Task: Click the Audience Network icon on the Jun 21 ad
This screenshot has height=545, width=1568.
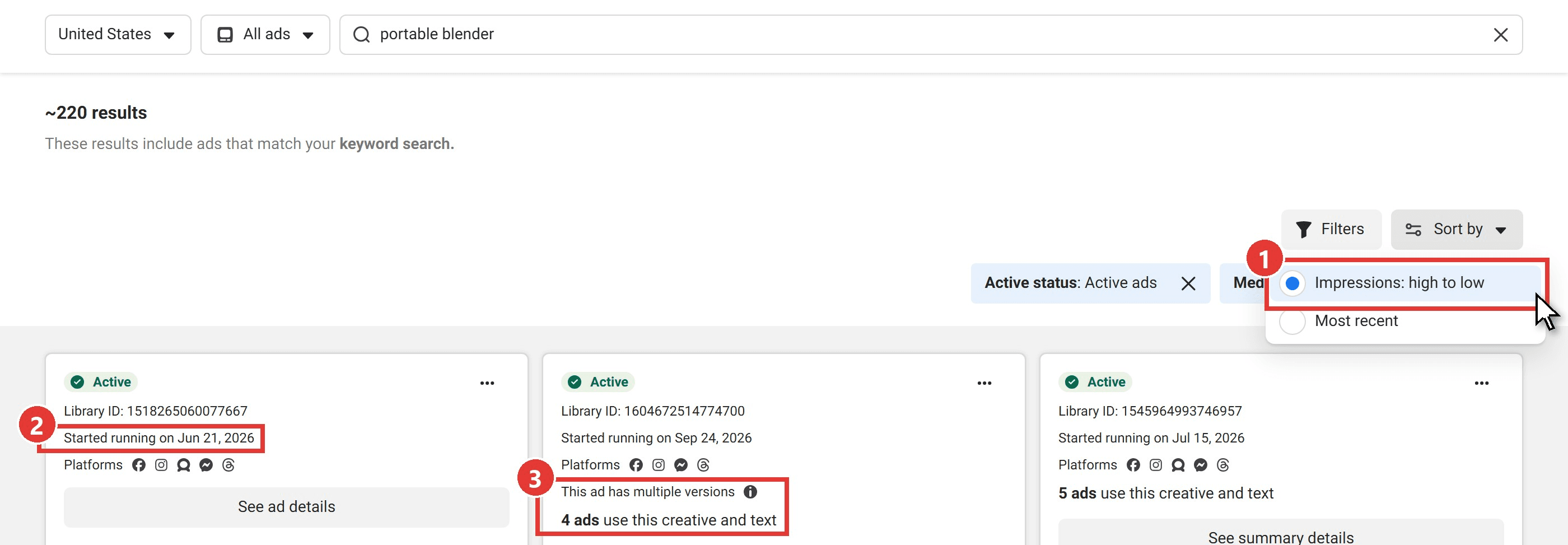Action: [183, 465]
